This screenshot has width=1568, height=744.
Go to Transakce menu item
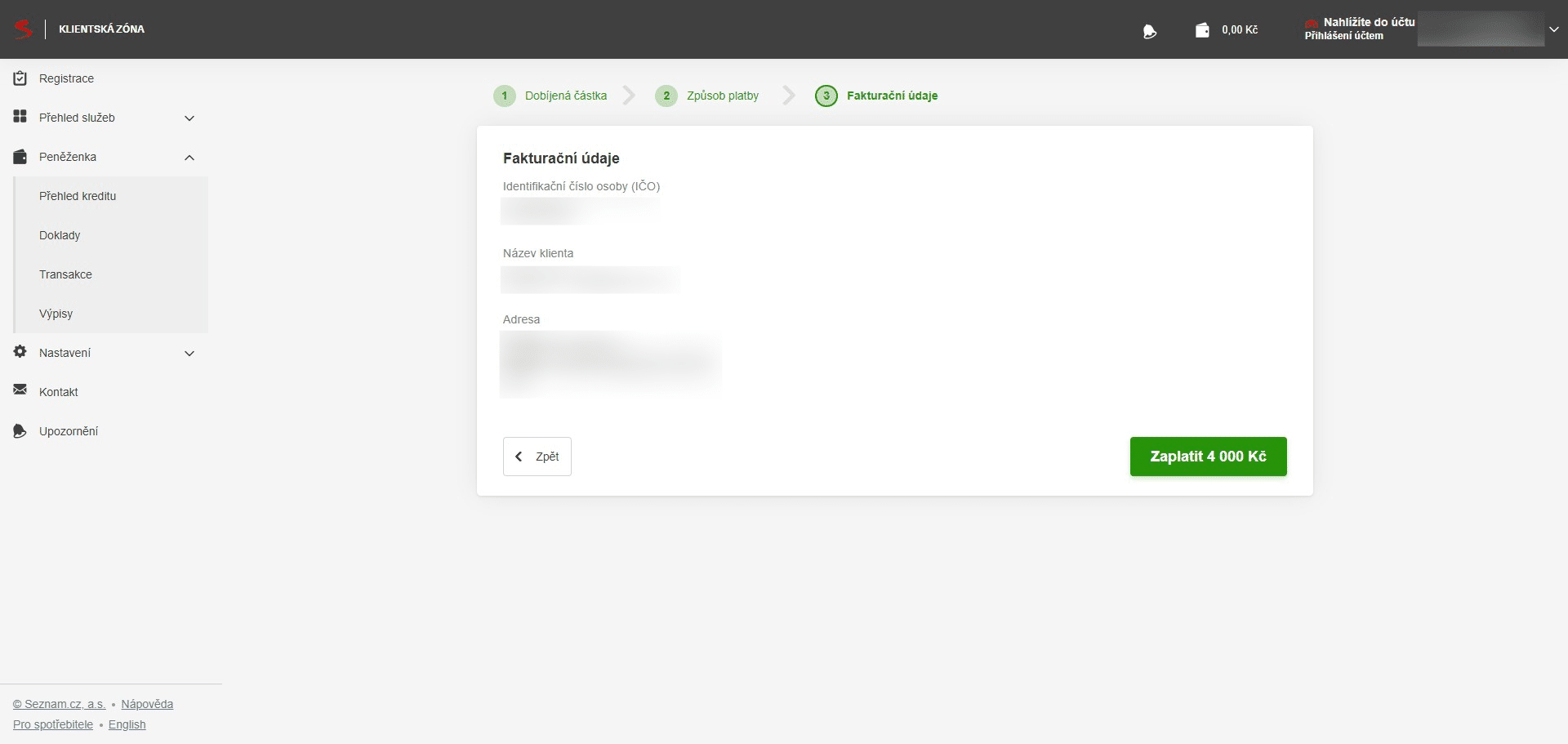[65, 274]
